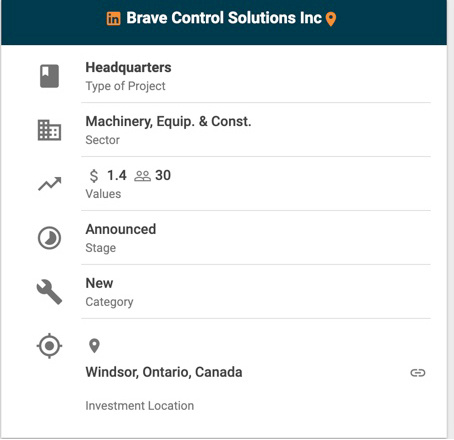Click the dollar sign icon in Values
Viewport: 454px width, 440px height.
click(x=94, y=176)
